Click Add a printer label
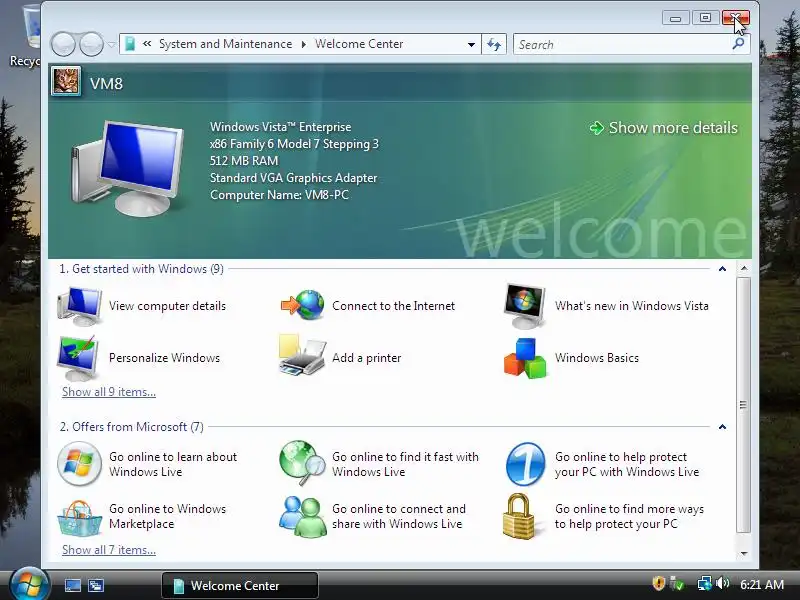The width and height of the screenshot is (800, 600). point(366,358)
